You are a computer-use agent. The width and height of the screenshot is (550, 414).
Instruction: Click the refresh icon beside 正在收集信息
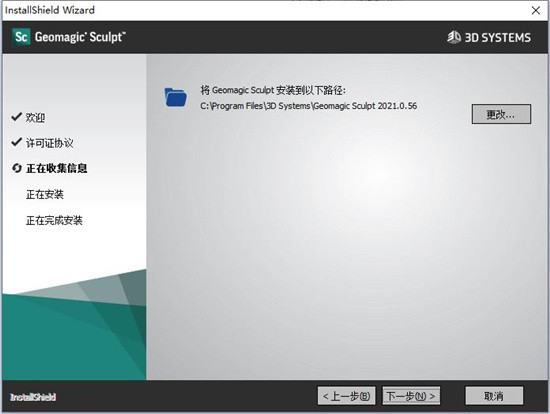17,168
